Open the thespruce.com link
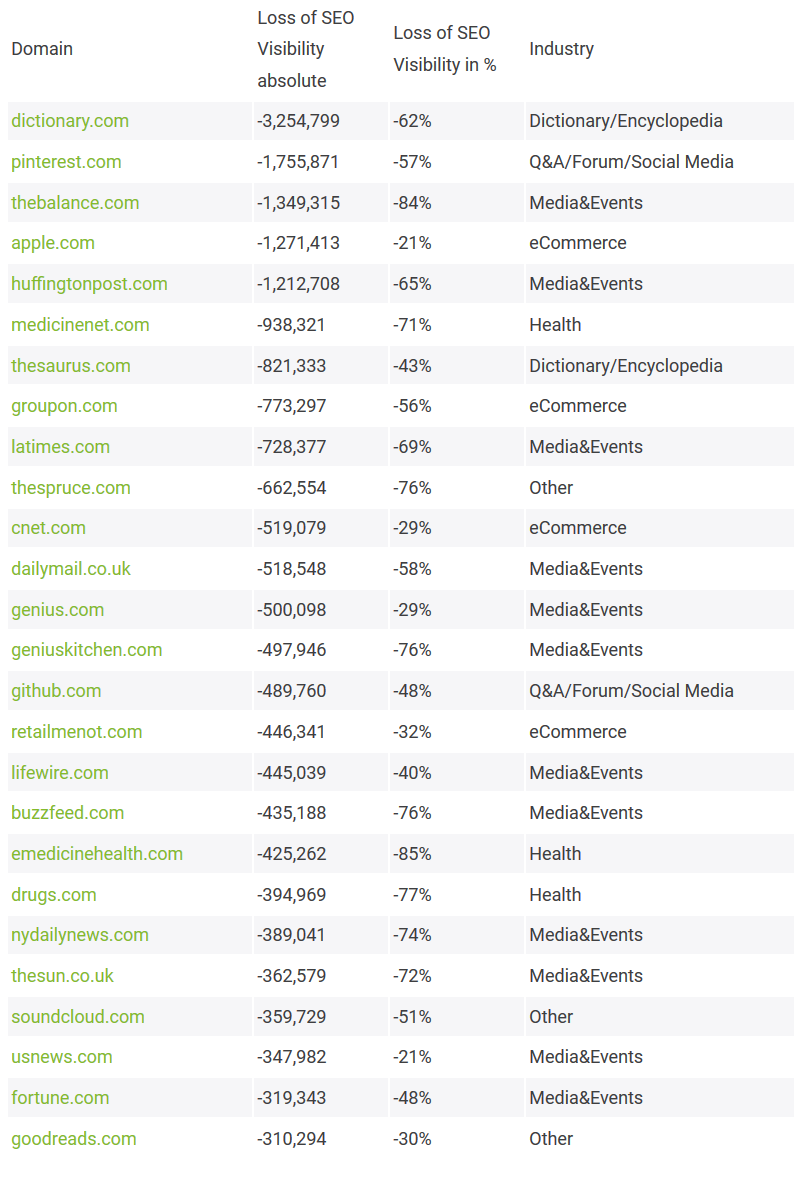Image resolution: width=807 pixels, height=1187 pixels. [71, 488]
